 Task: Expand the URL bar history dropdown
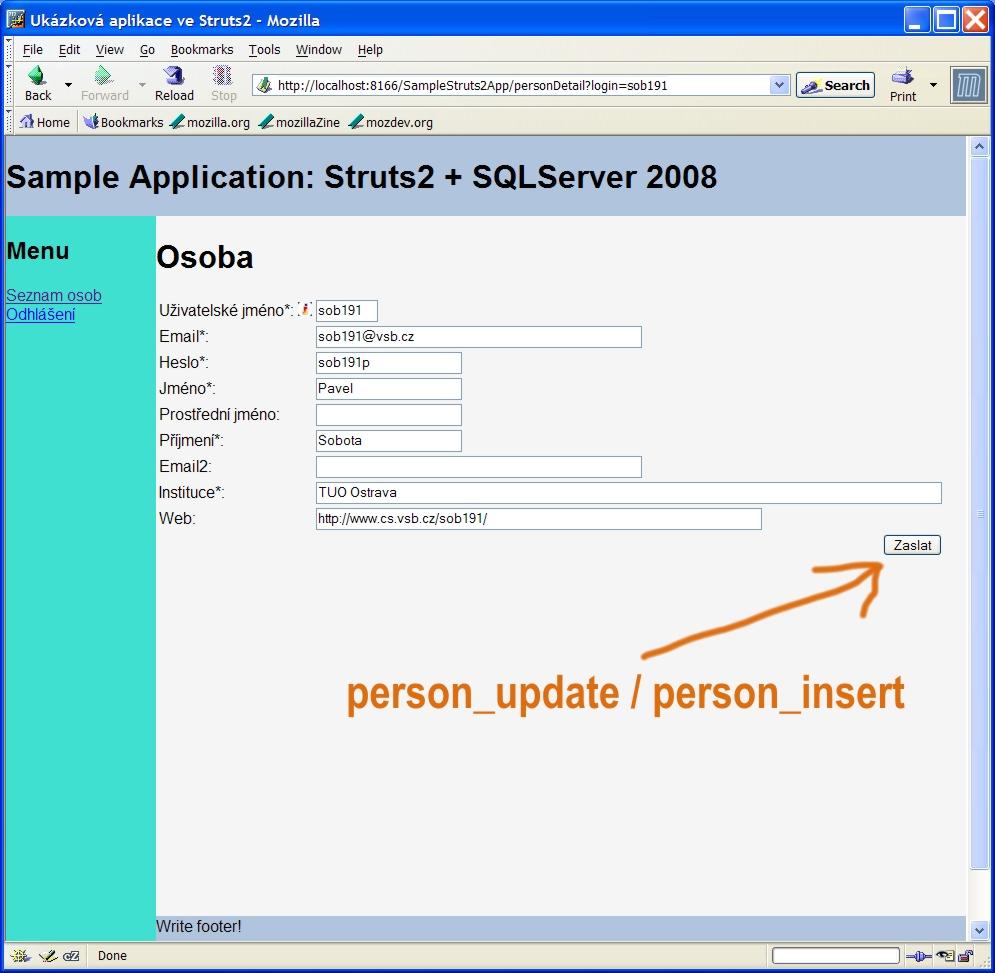pos(779,85)
